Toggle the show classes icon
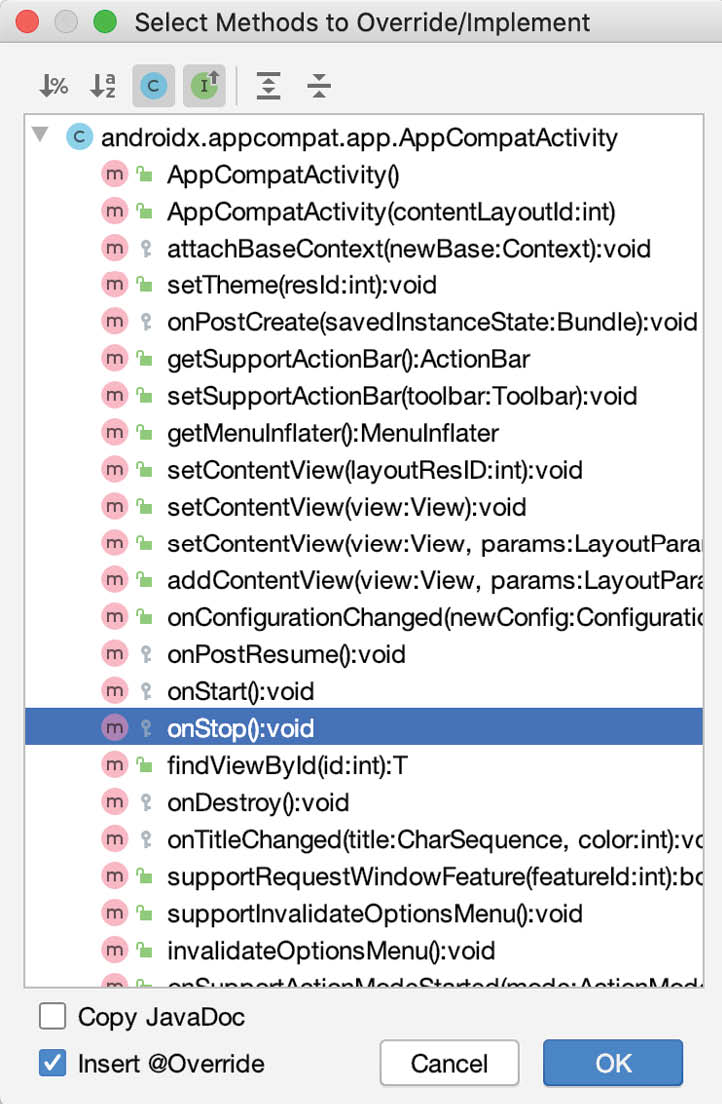This screenshot has height=1104, width=722. tap(153, 86)
